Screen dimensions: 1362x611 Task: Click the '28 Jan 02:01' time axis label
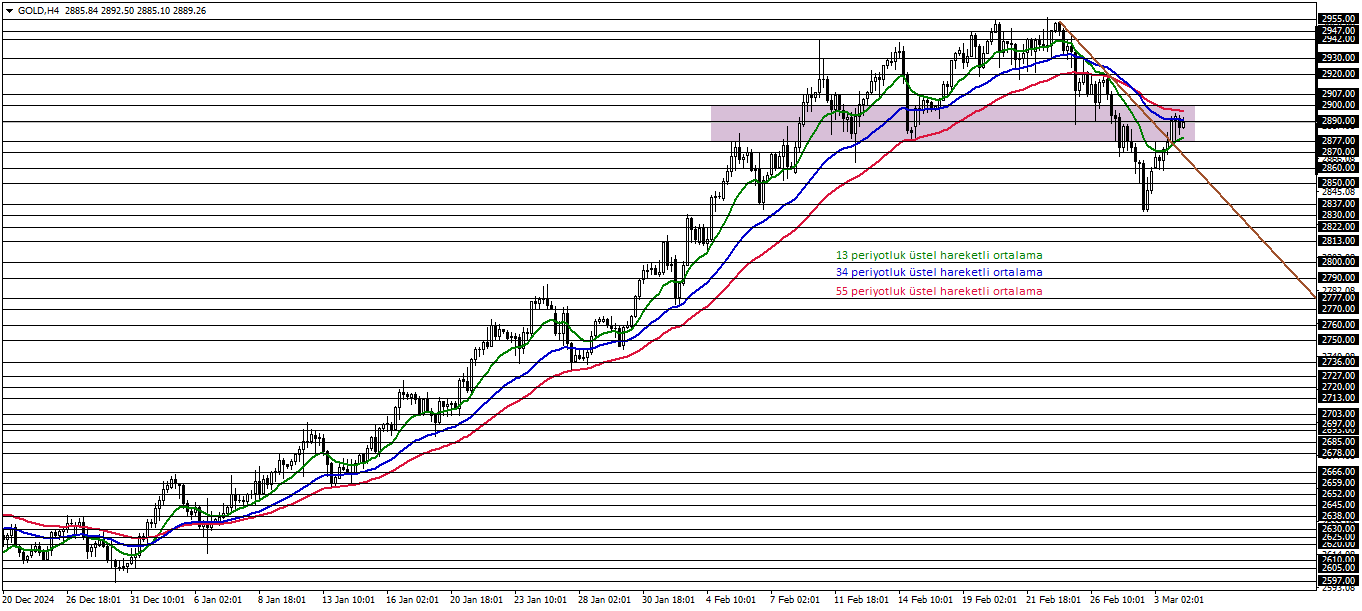point(606,600)
